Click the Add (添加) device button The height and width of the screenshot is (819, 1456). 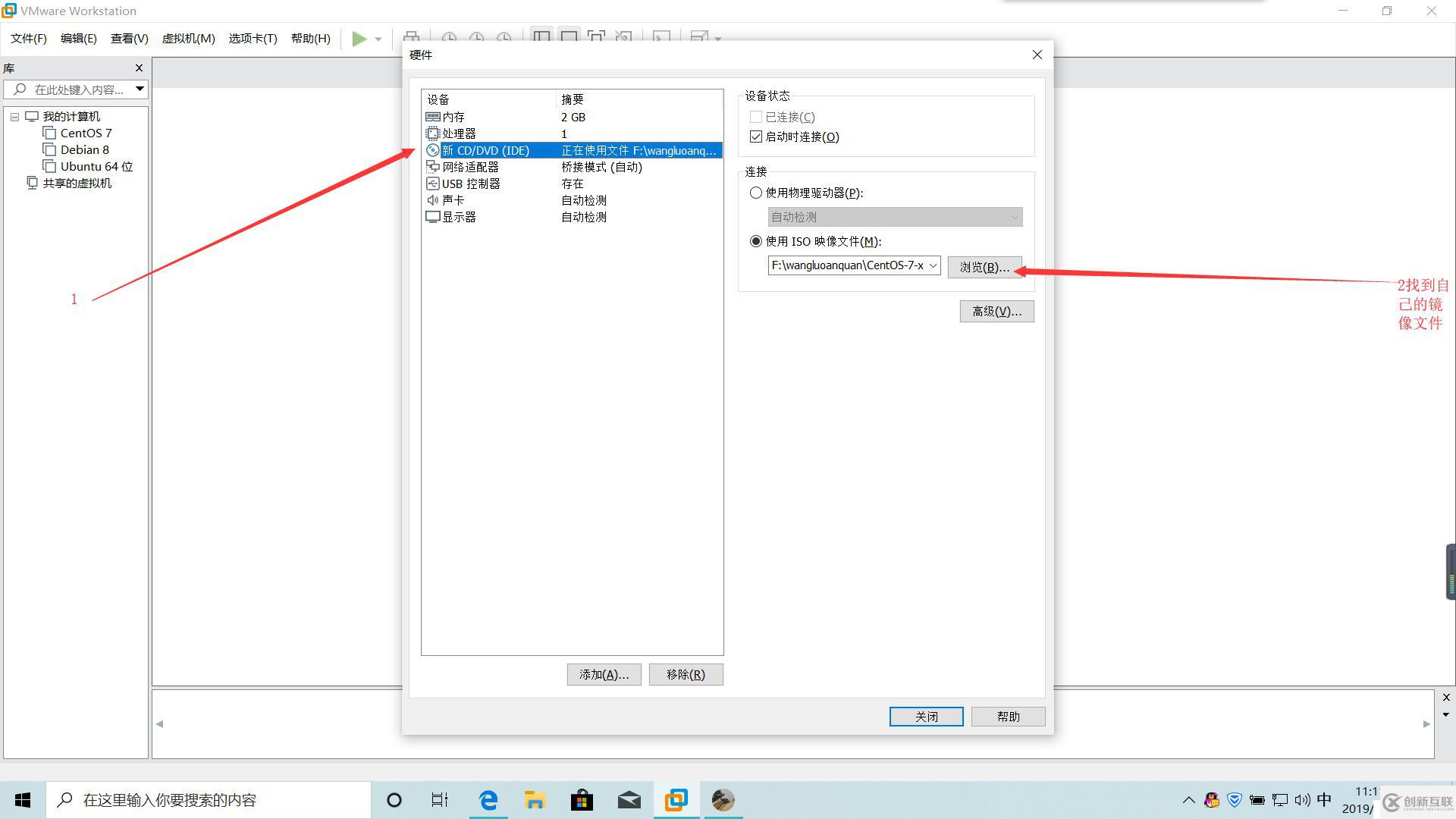[x=604, y=674]
